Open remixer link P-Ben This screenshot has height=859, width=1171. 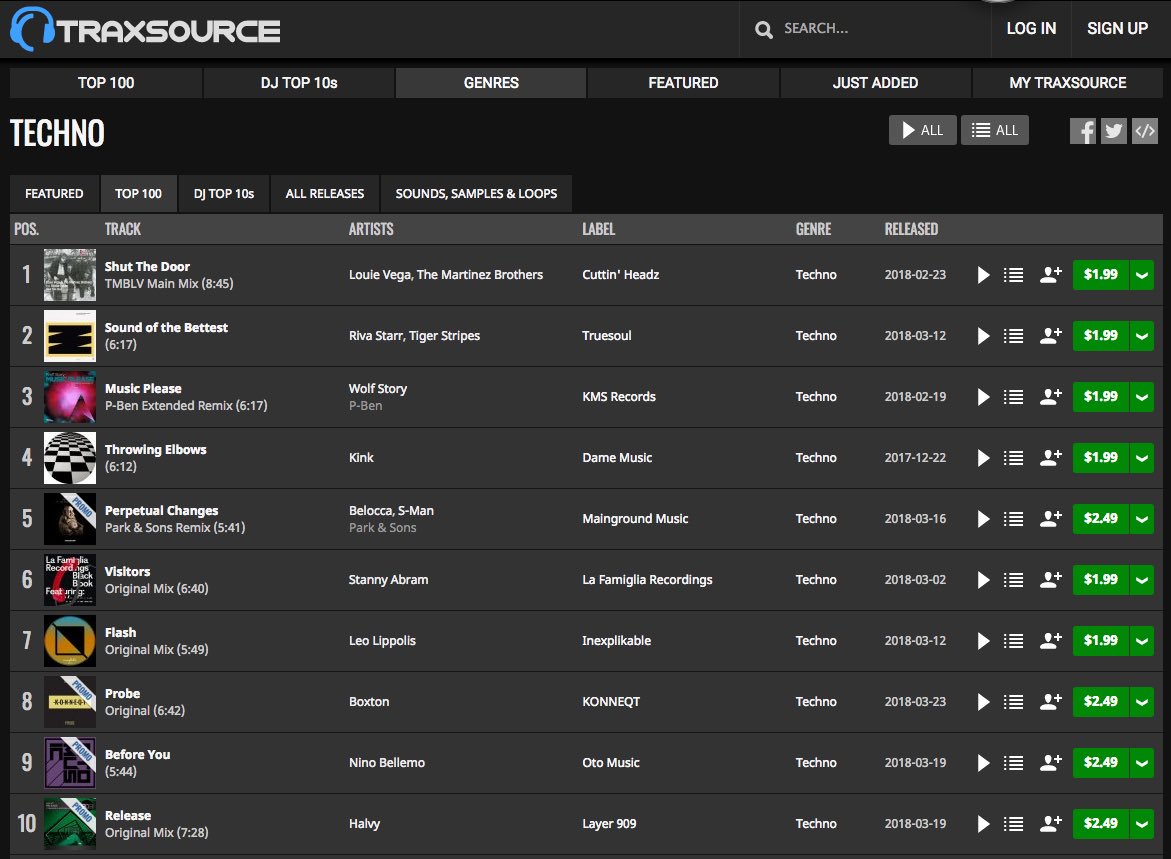[365, 406]
